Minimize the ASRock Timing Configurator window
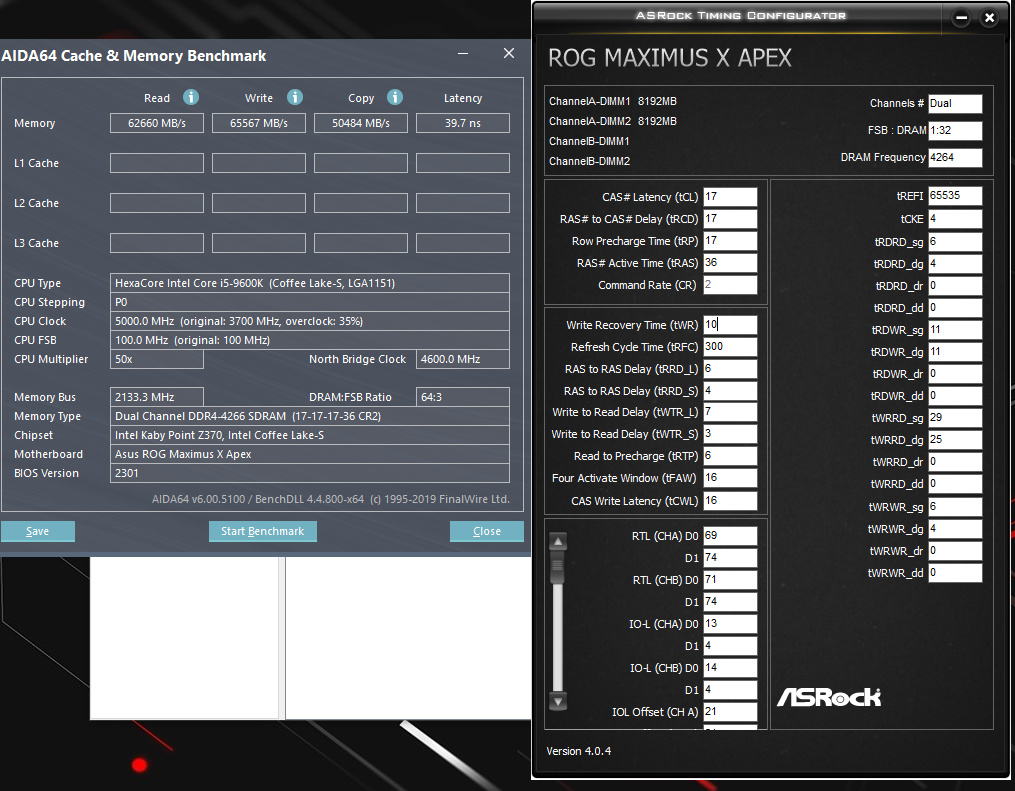The height and width of the screenshot is (791, 1015). [x=961, y=17]
